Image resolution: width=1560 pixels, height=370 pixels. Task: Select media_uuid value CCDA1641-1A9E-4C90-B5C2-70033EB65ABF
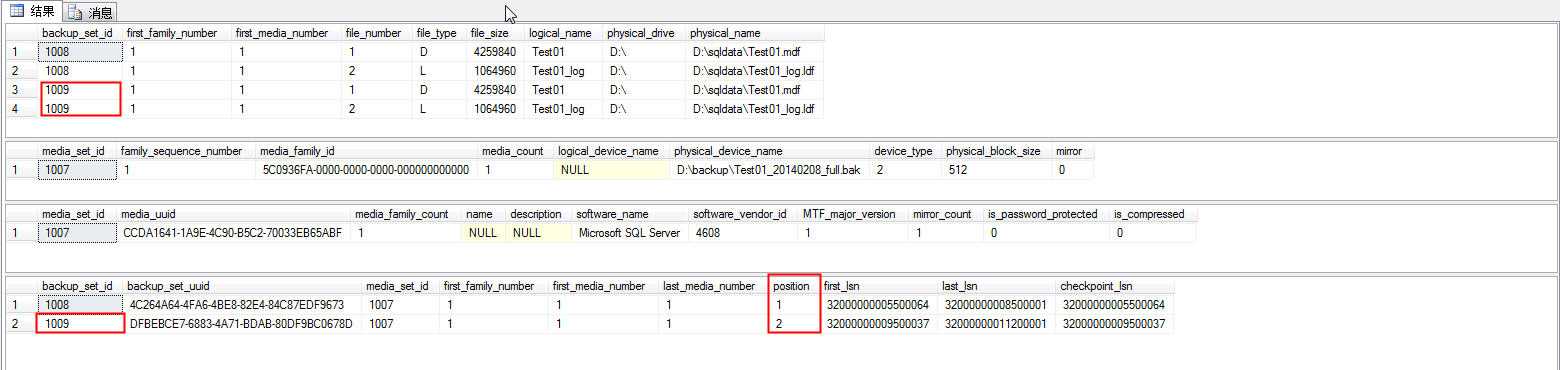click(x=234, y=233)
